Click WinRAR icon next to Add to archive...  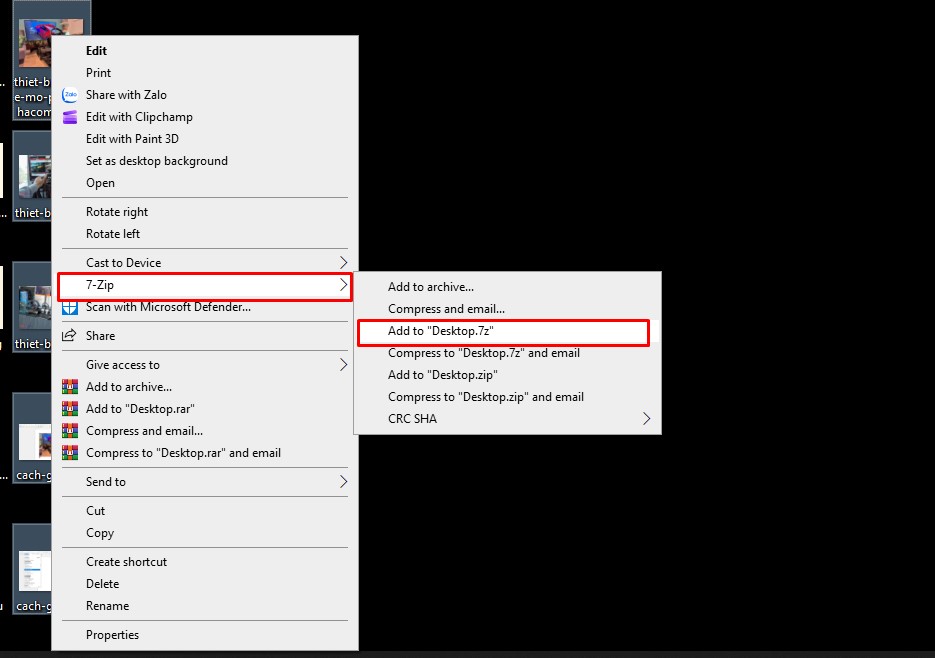tap(70, 387)
